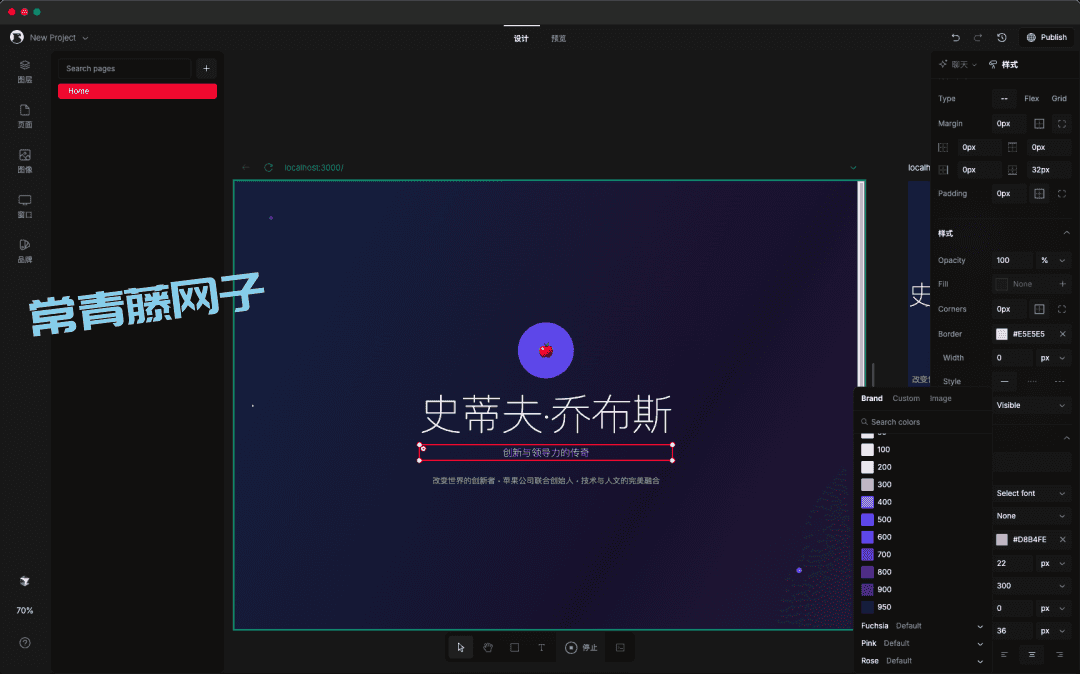Screen dimensions: 1080x674
Task: Open the opacity unit % dropdown
Action: coord(1053,260)
